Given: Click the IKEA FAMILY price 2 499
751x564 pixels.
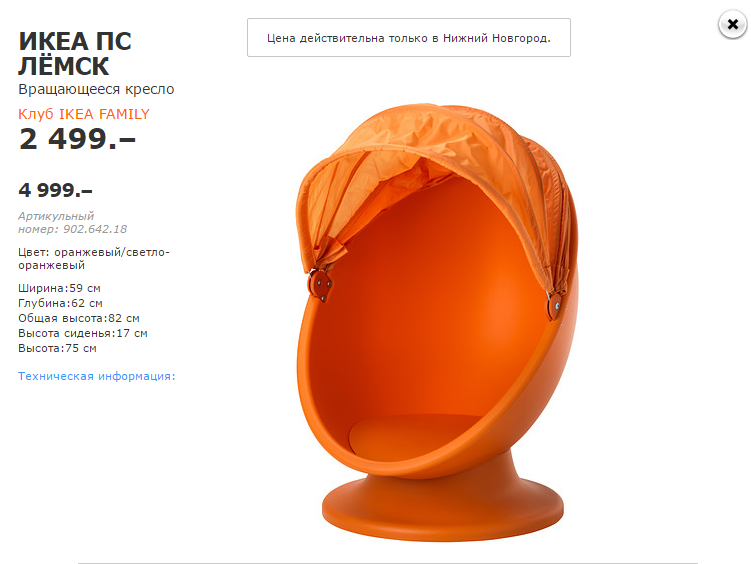Looking at the screenshot, I should [x=77, y=139].
